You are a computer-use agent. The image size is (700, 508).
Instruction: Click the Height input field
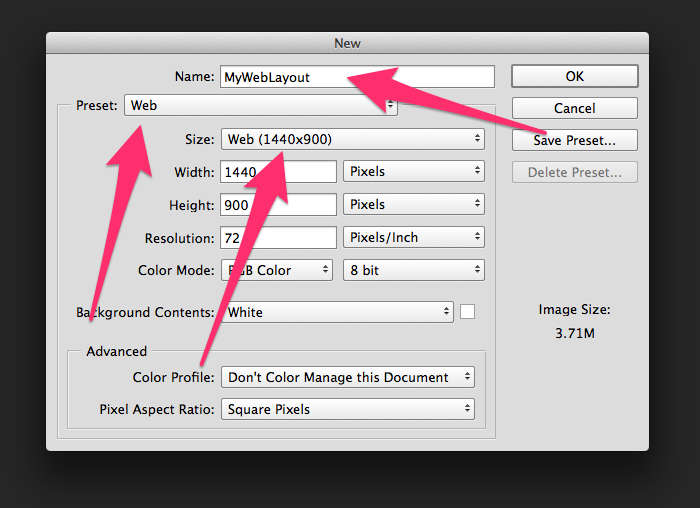(279, 205)
